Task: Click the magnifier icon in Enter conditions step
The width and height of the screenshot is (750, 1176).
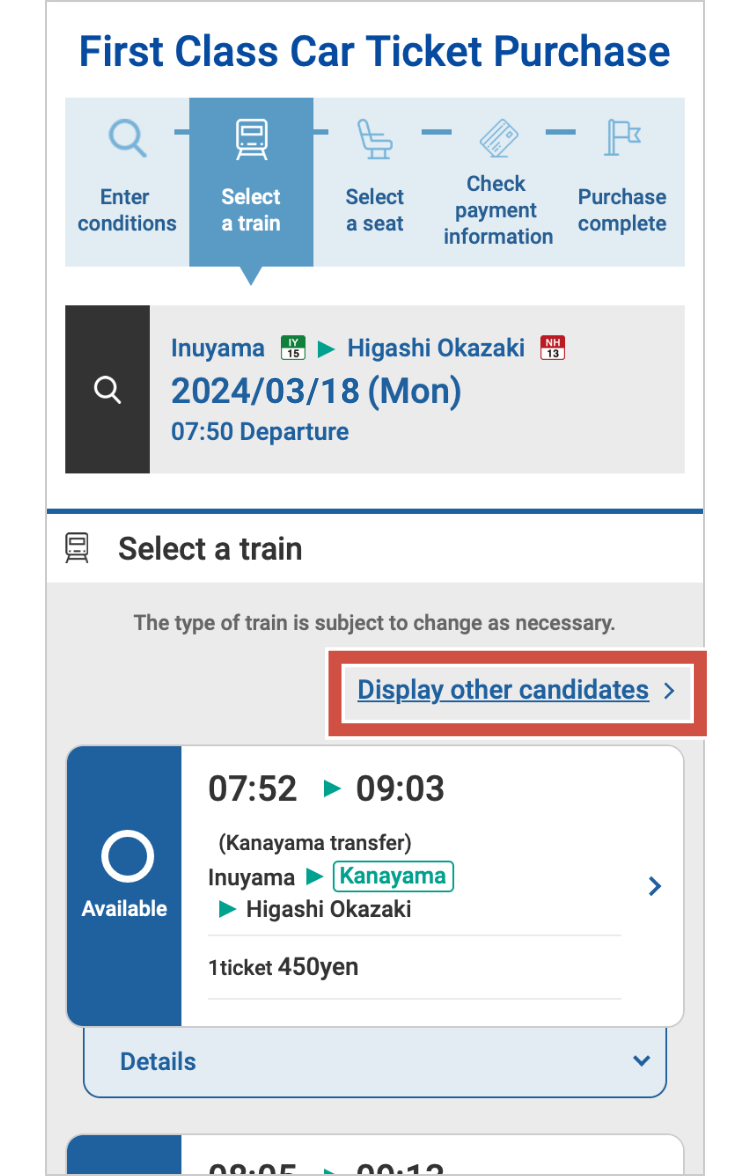Action: point(128,137)
